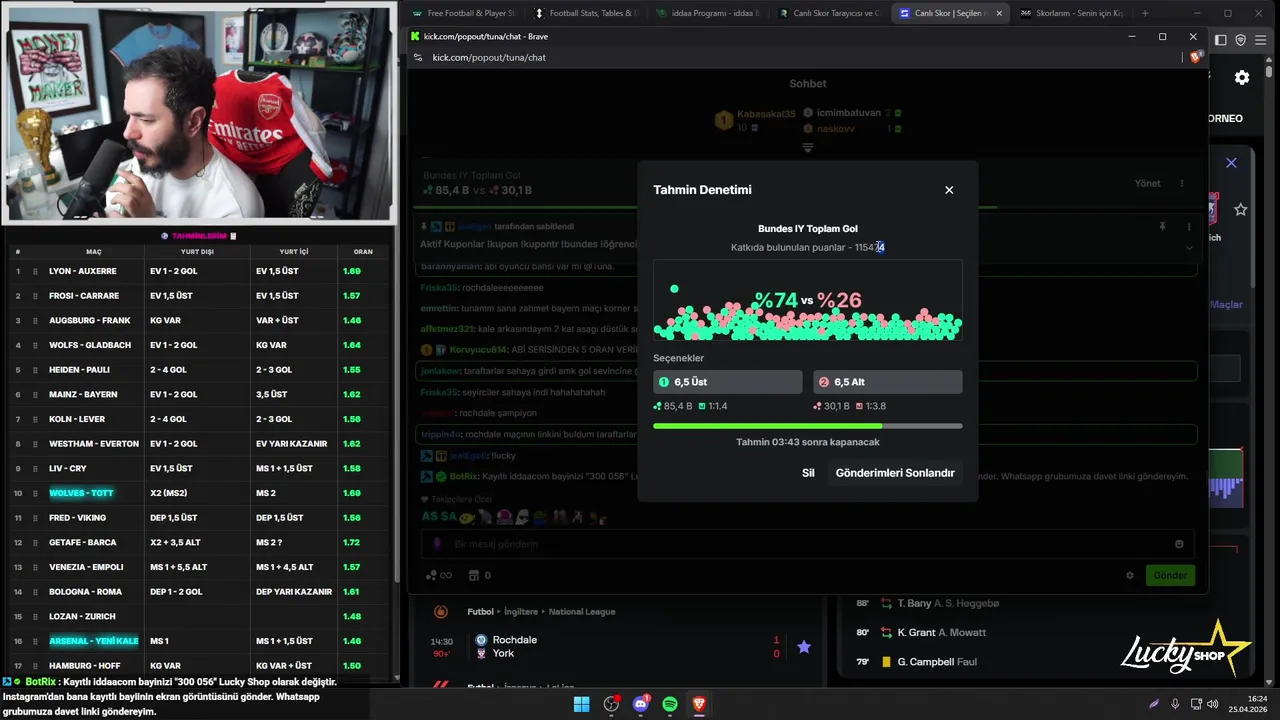Open the emoji picker in message box
The height and width of the screenshot is (720, 1280).
(x=1179, y=544)
